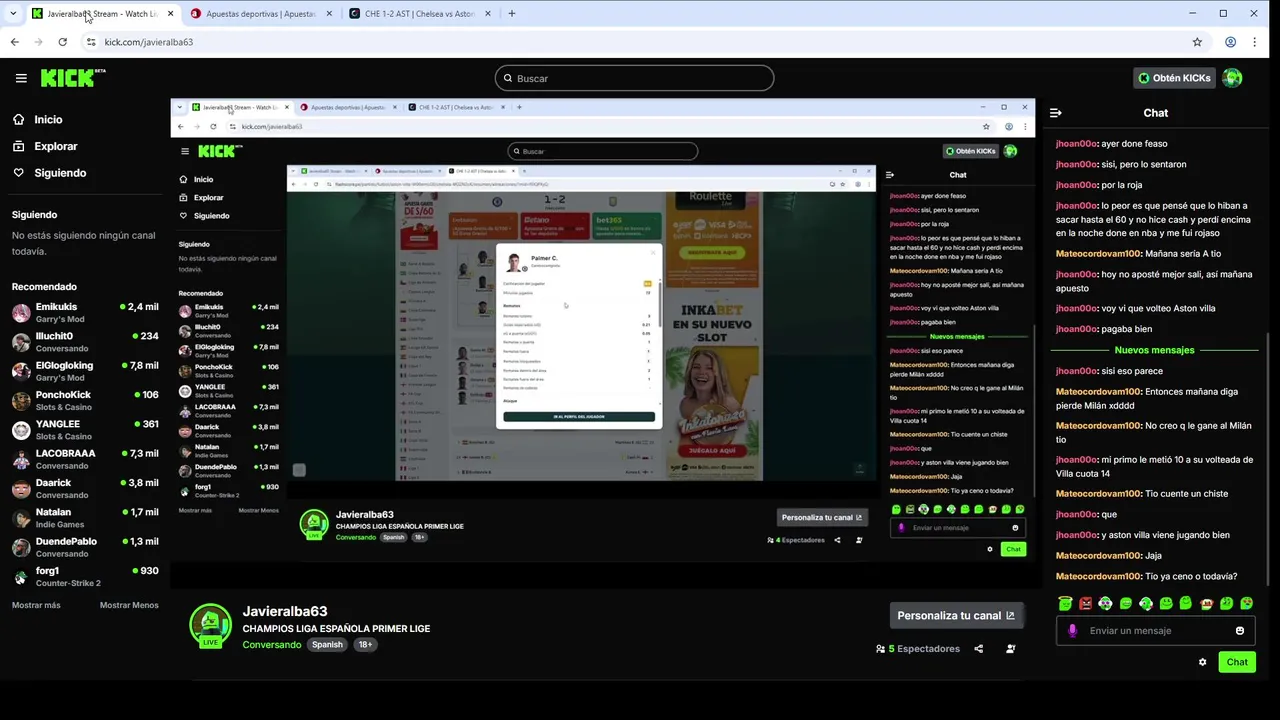
Task: Insert the brown monkey-face emote
Action: (x=1206, y=603)
